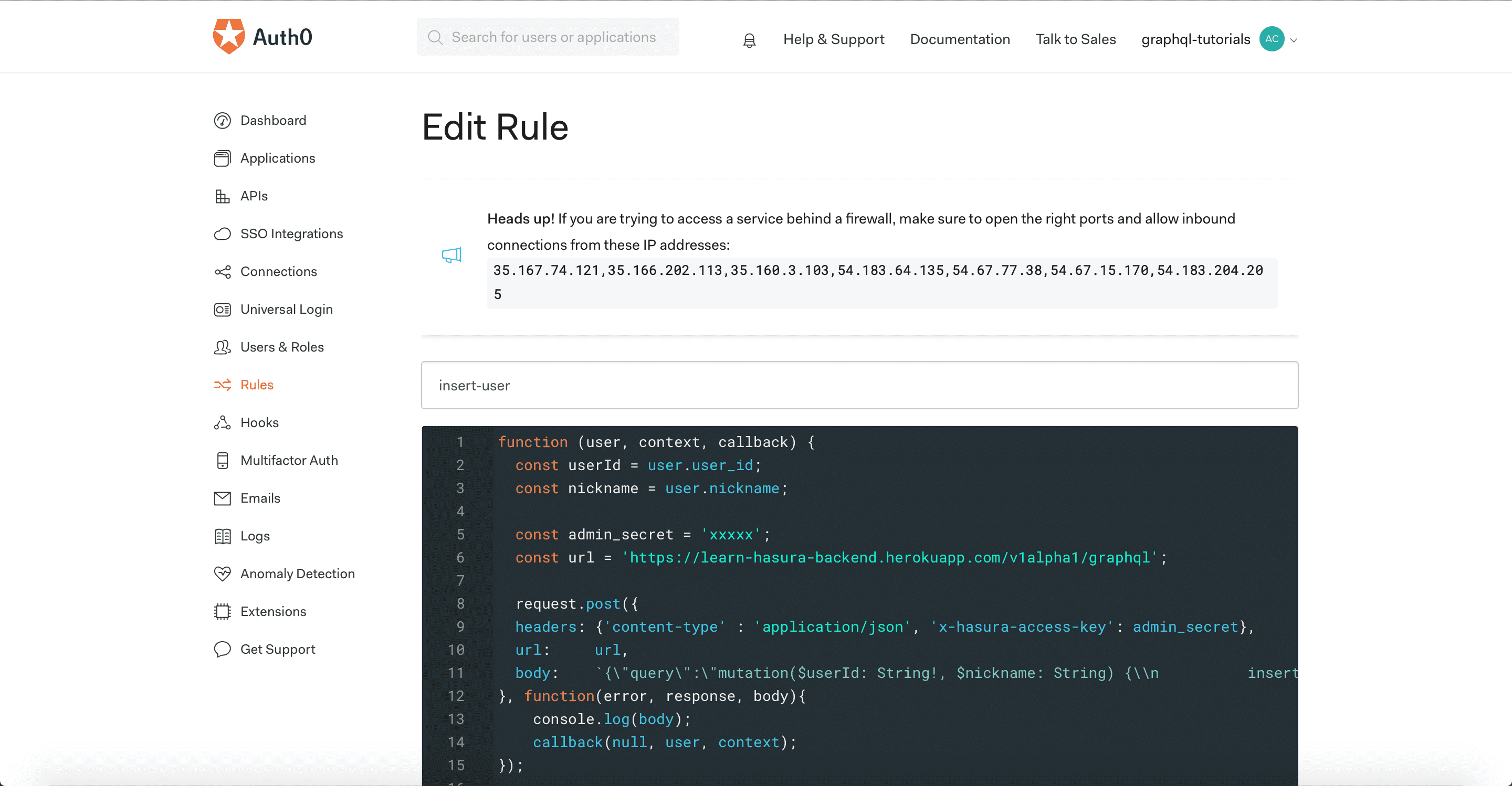Open the Documentation menu item
Viewport: 1512px width, 786px height.
[x=960, y=39]
